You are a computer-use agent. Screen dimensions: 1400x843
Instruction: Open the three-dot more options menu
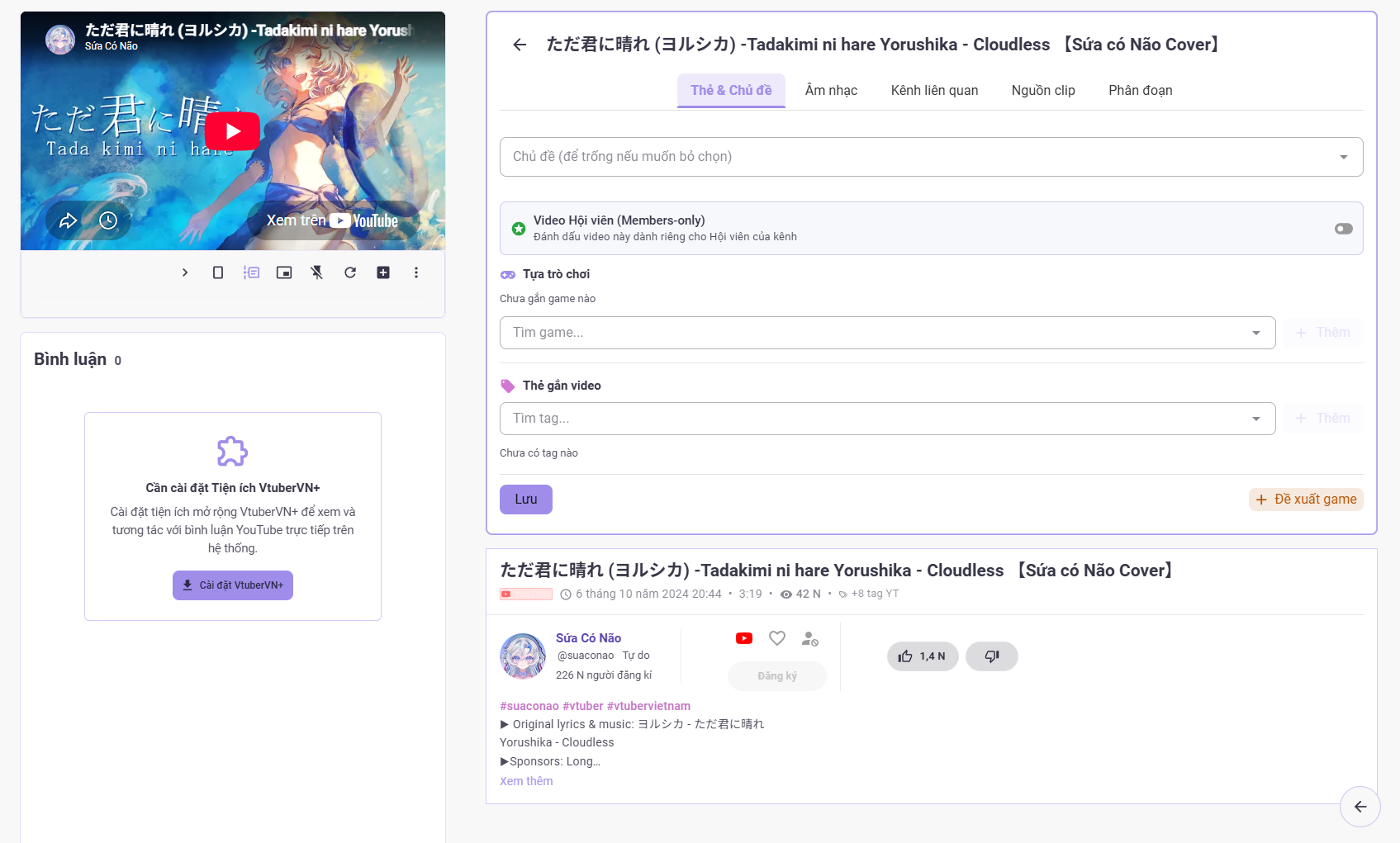click(x=416, y=272)
